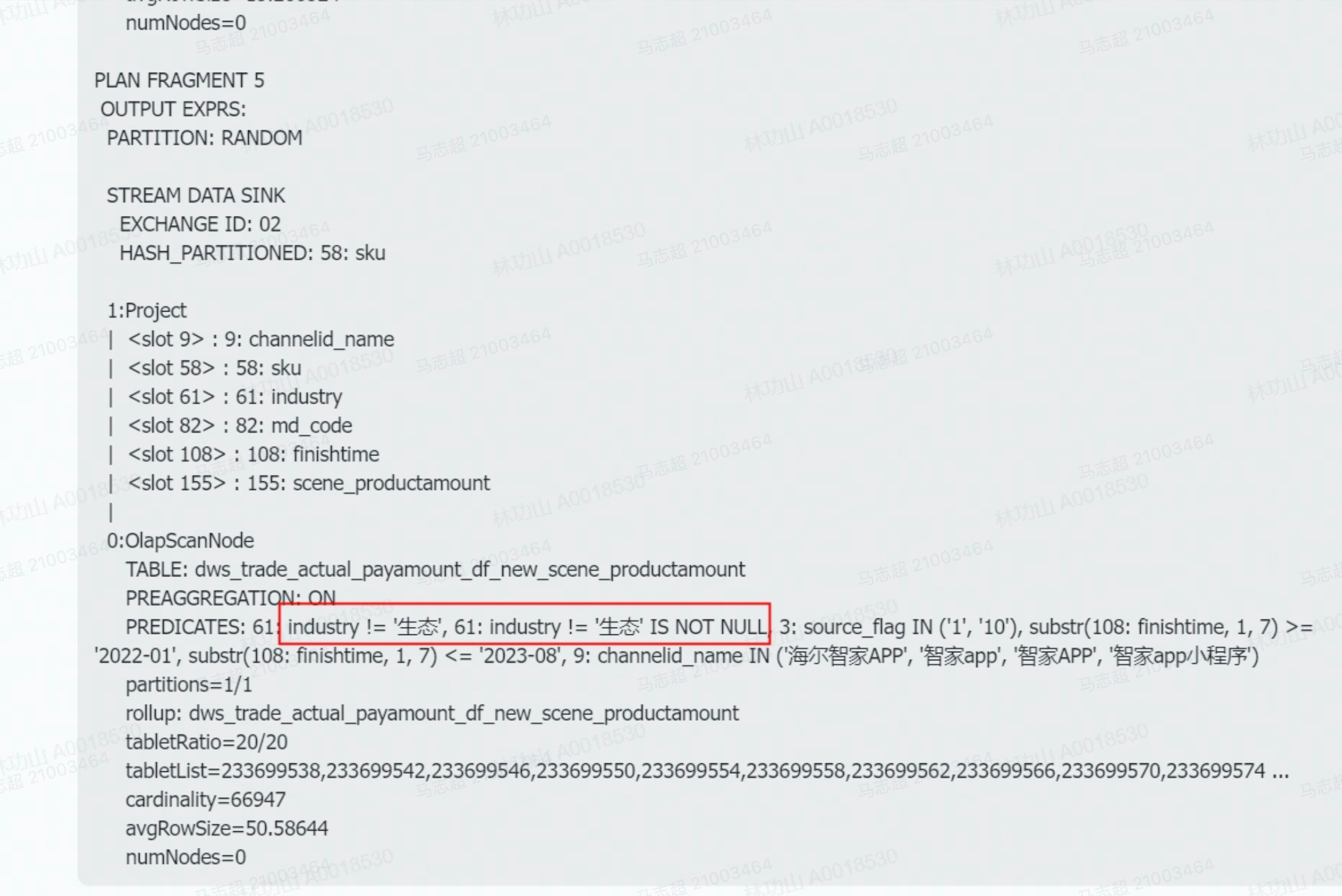Click the OUTPUT EXPRS line
1342x896 pixels.
pos(173,109)
